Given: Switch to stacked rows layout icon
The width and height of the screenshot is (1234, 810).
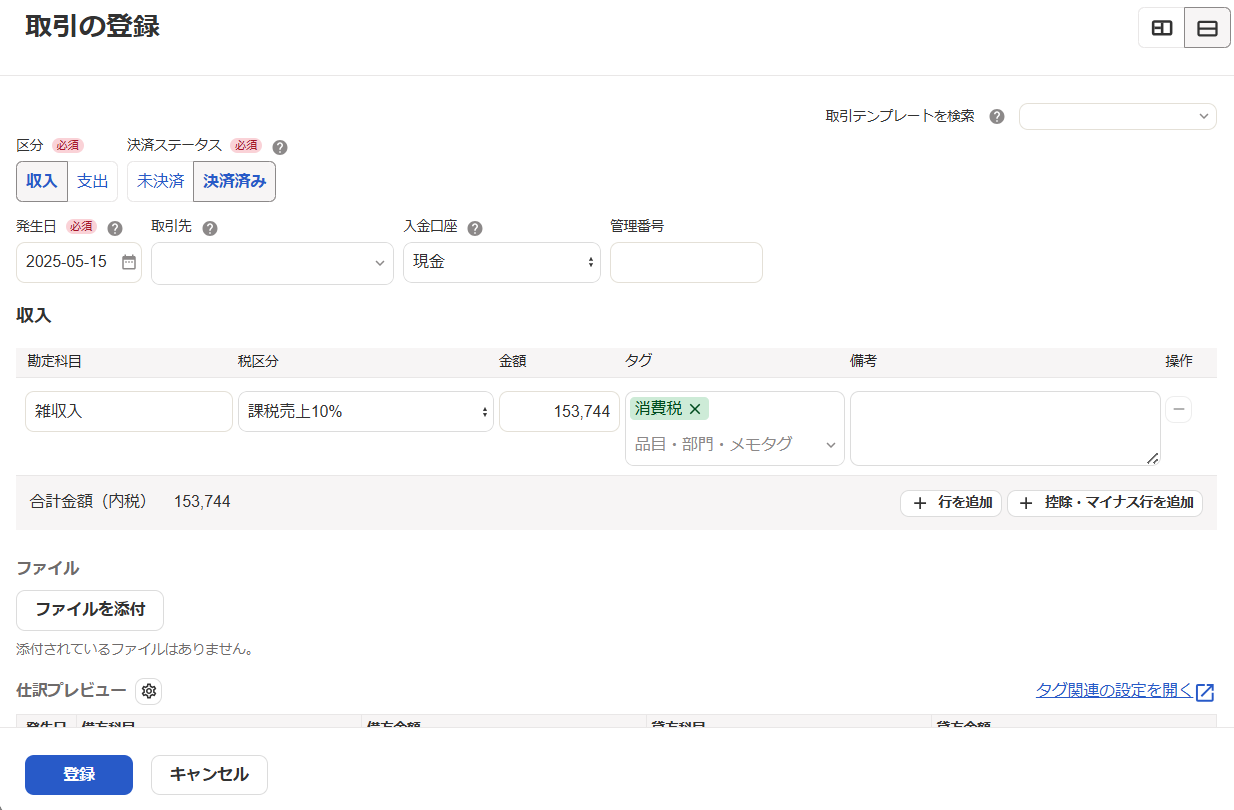Looking at the screenshot, I should click(x=1207, y=28).
